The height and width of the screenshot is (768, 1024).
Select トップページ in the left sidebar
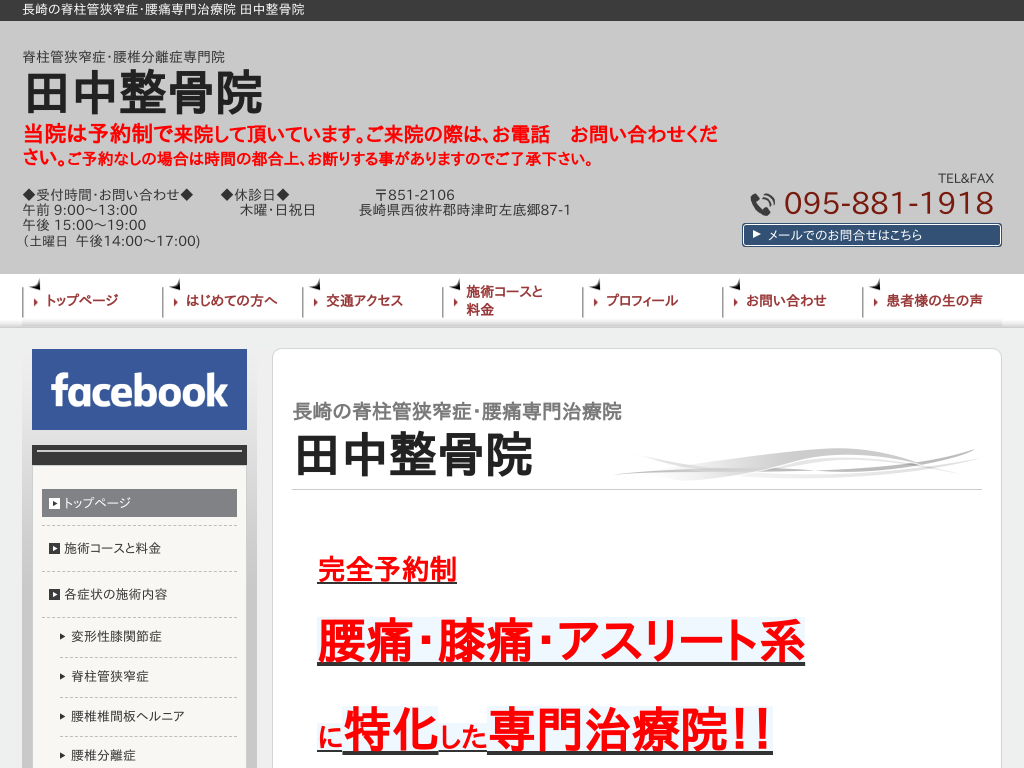[x=139, y=503]
